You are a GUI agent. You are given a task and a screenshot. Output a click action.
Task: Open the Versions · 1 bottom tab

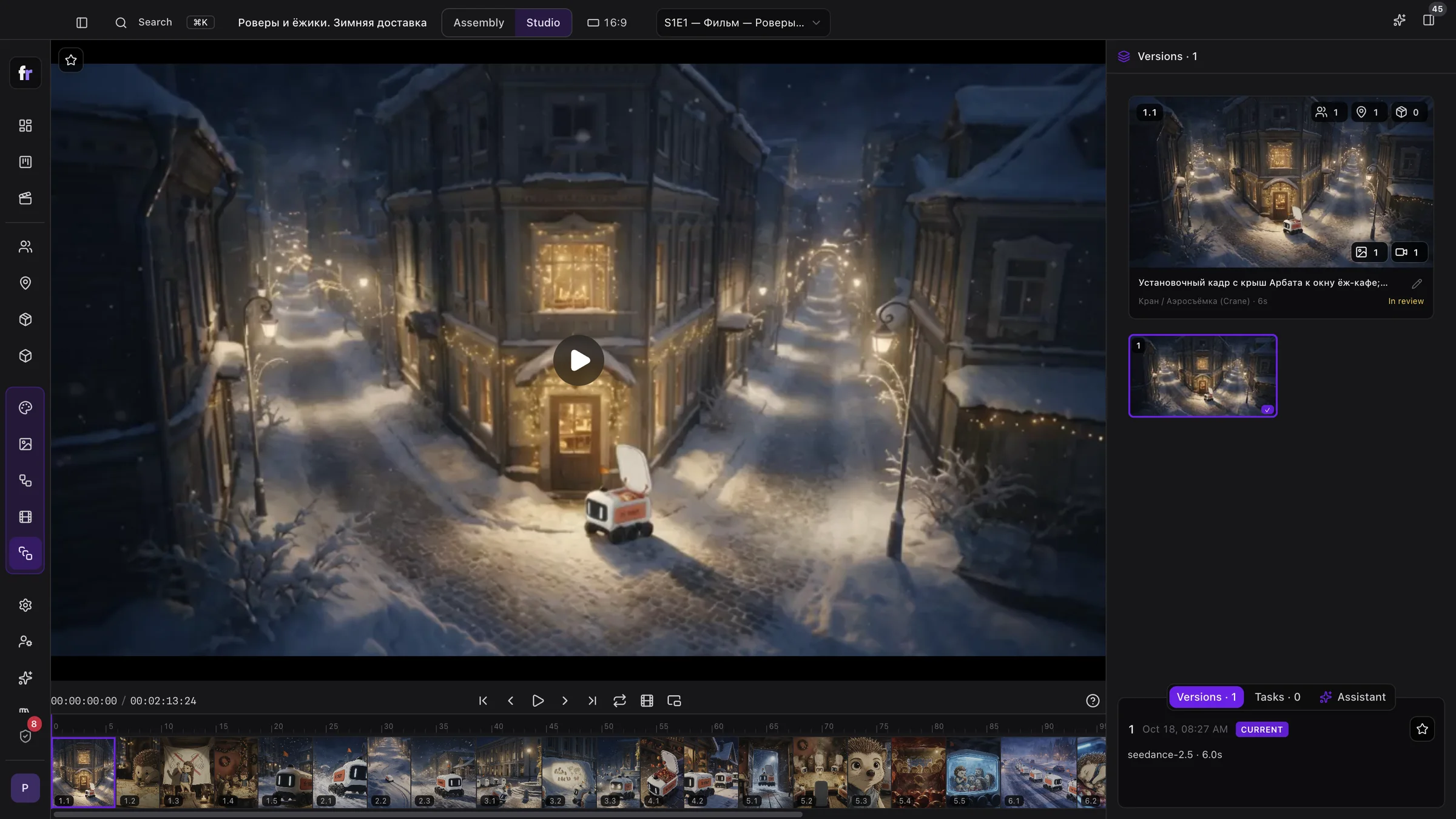coord(1206,697)
